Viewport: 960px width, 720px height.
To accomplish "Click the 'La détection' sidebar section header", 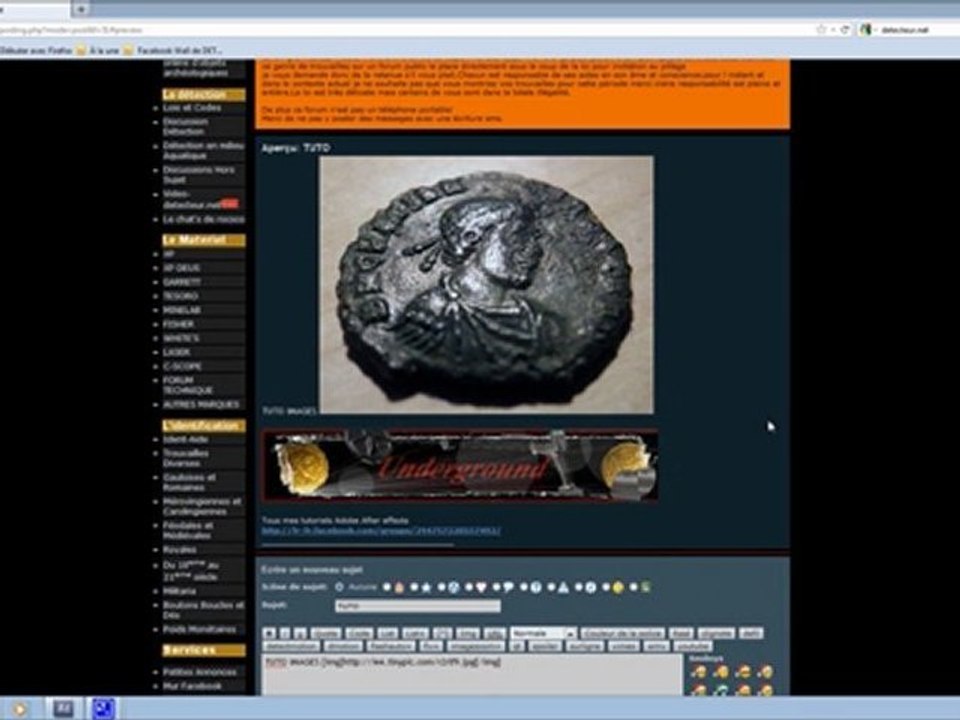I will click(x=204, y=95).
